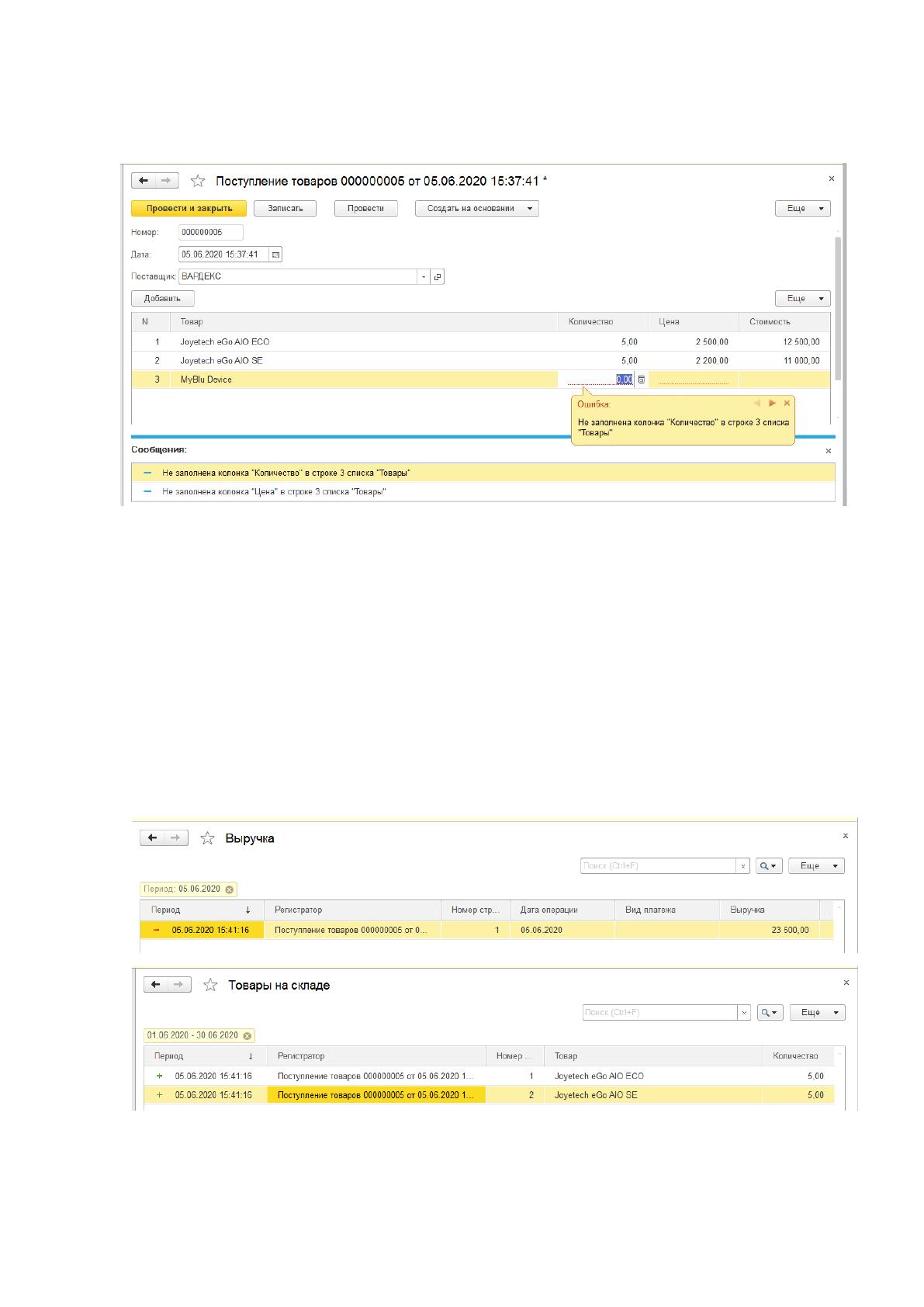Clear the 01.06.2020 - 30.06.2020 period filter
The height and width of the screenshot is (1307, 924).
247,1035
